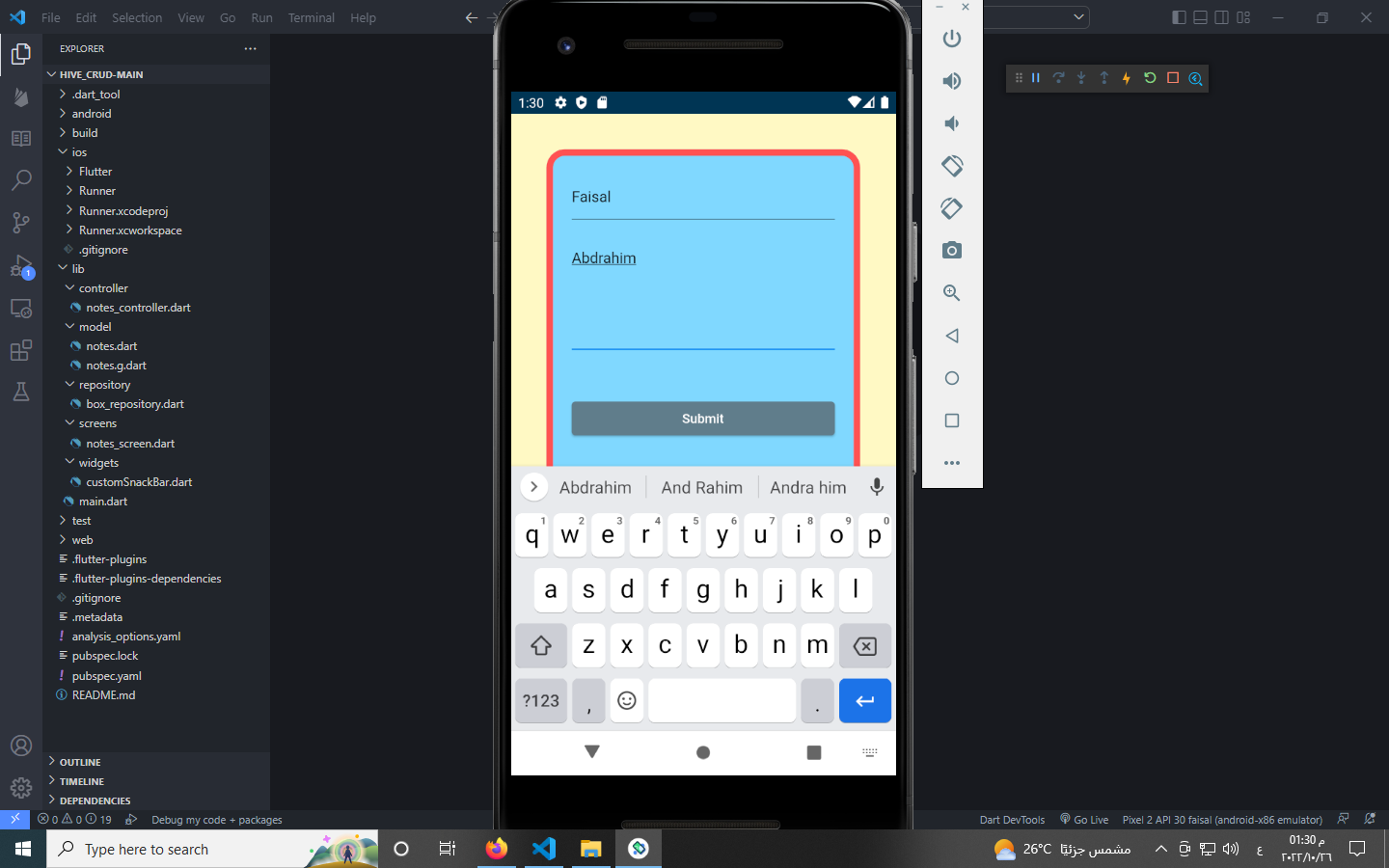This screenshot has width=1389, height=868.
Task: Stop debugging with the red square
Action: pos(1173,78)
